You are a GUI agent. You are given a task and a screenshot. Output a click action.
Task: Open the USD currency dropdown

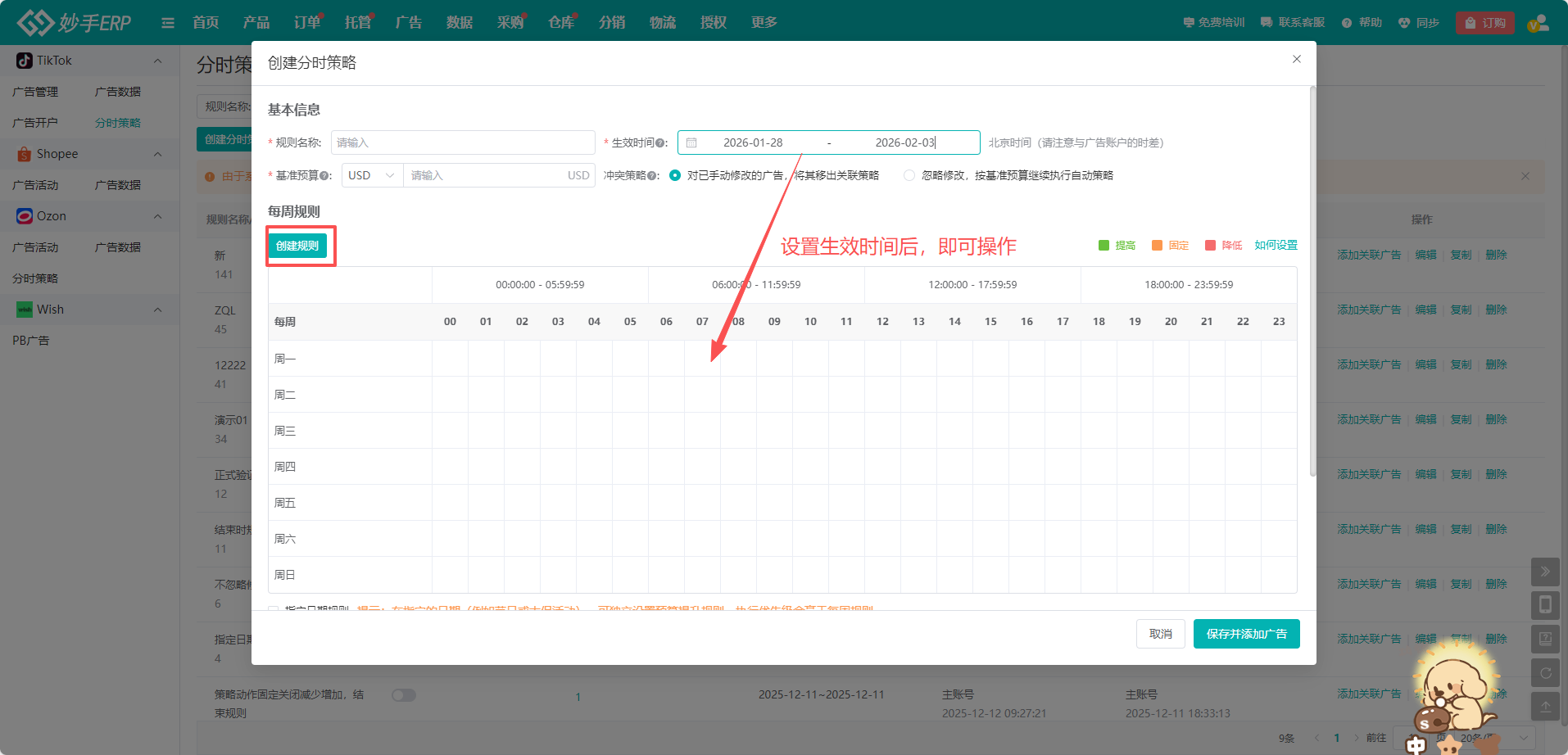click(x=372, y=175)
